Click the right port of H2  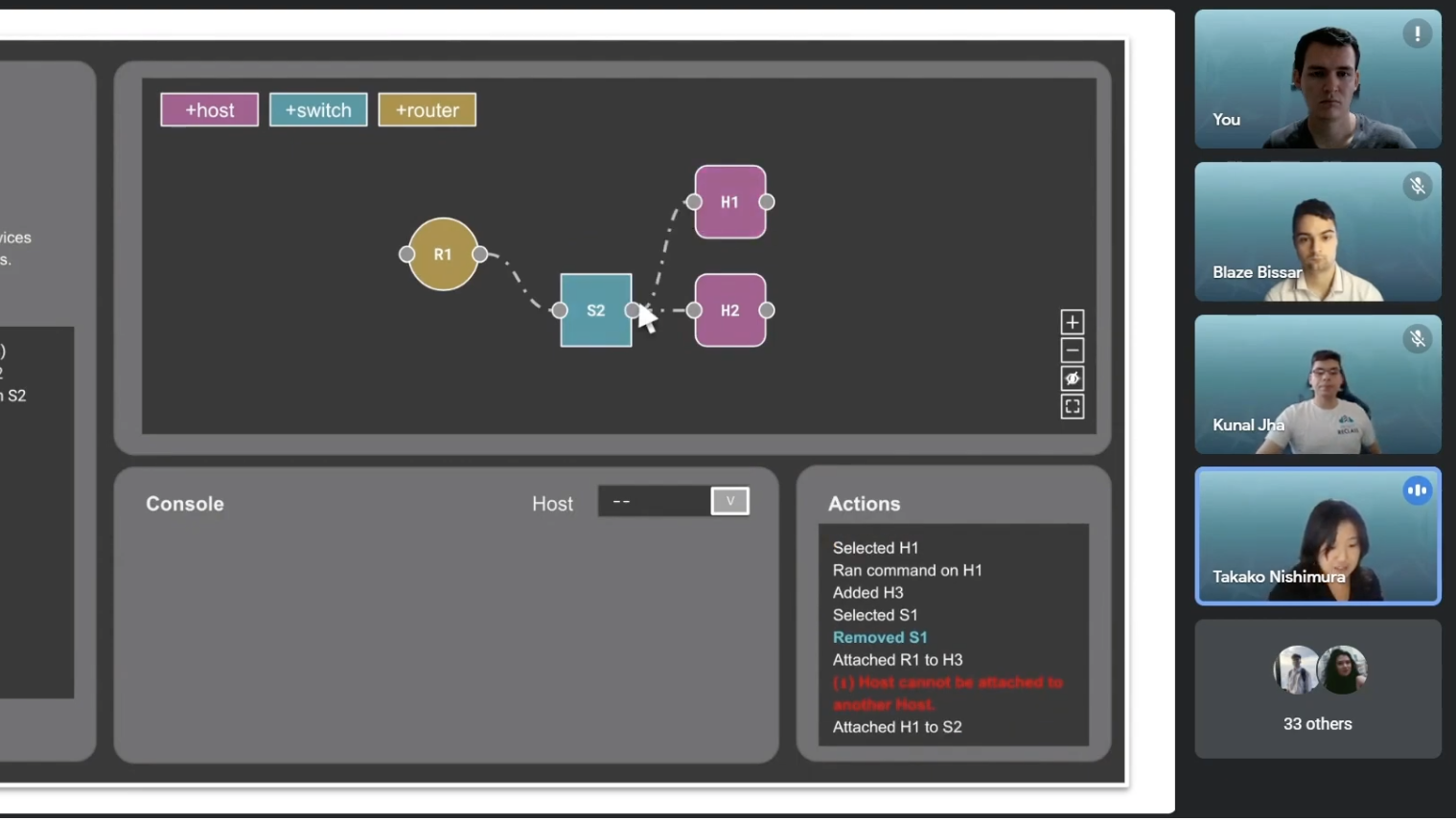coord(767,310)
